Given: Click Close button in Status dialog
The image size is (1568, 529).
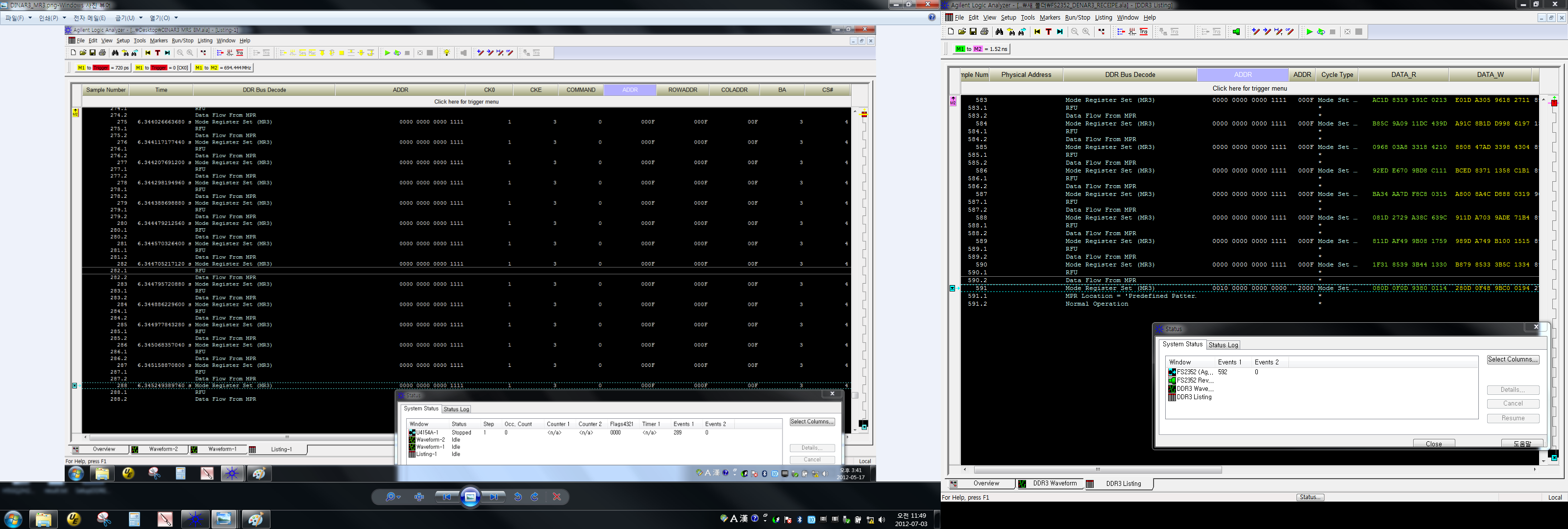Looking at the screenshot, I should (x=1433, y=444).
